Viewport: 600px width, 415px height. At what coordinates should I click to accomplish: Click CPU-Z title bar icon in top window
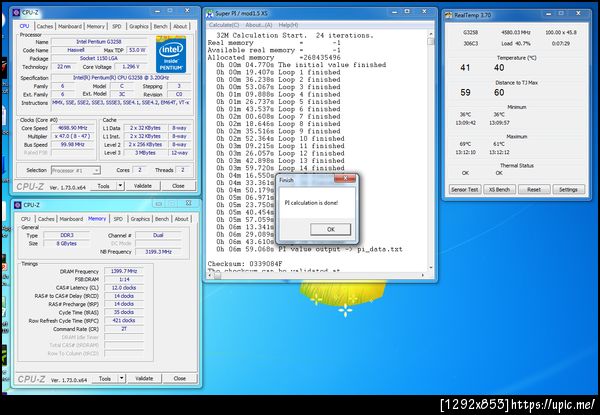point(16,13)
